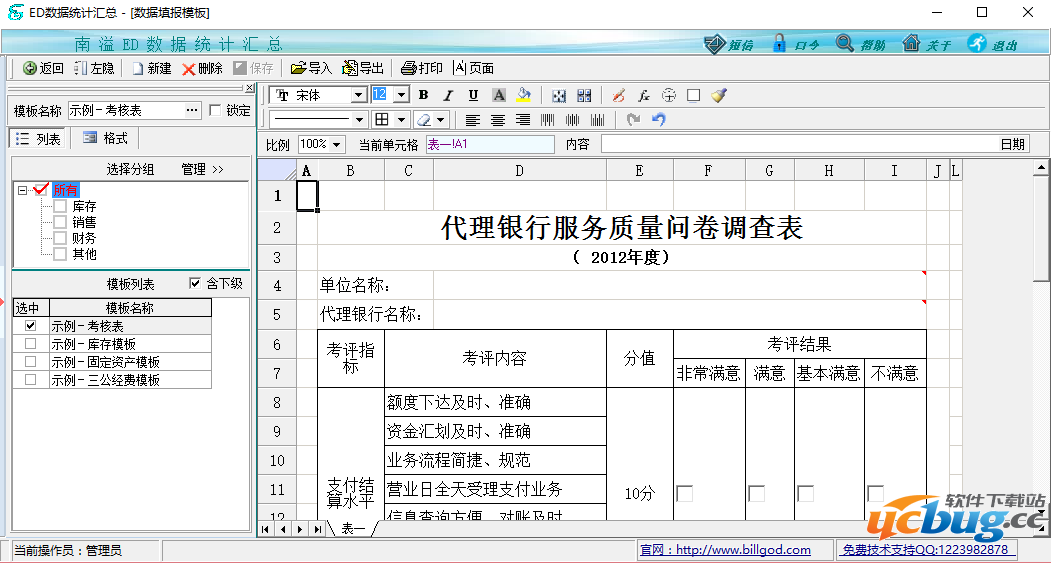Open the 宋体 font name dropdown
Image resolution: width=1051 pixels, height=563 pixels.
[358, 95]
